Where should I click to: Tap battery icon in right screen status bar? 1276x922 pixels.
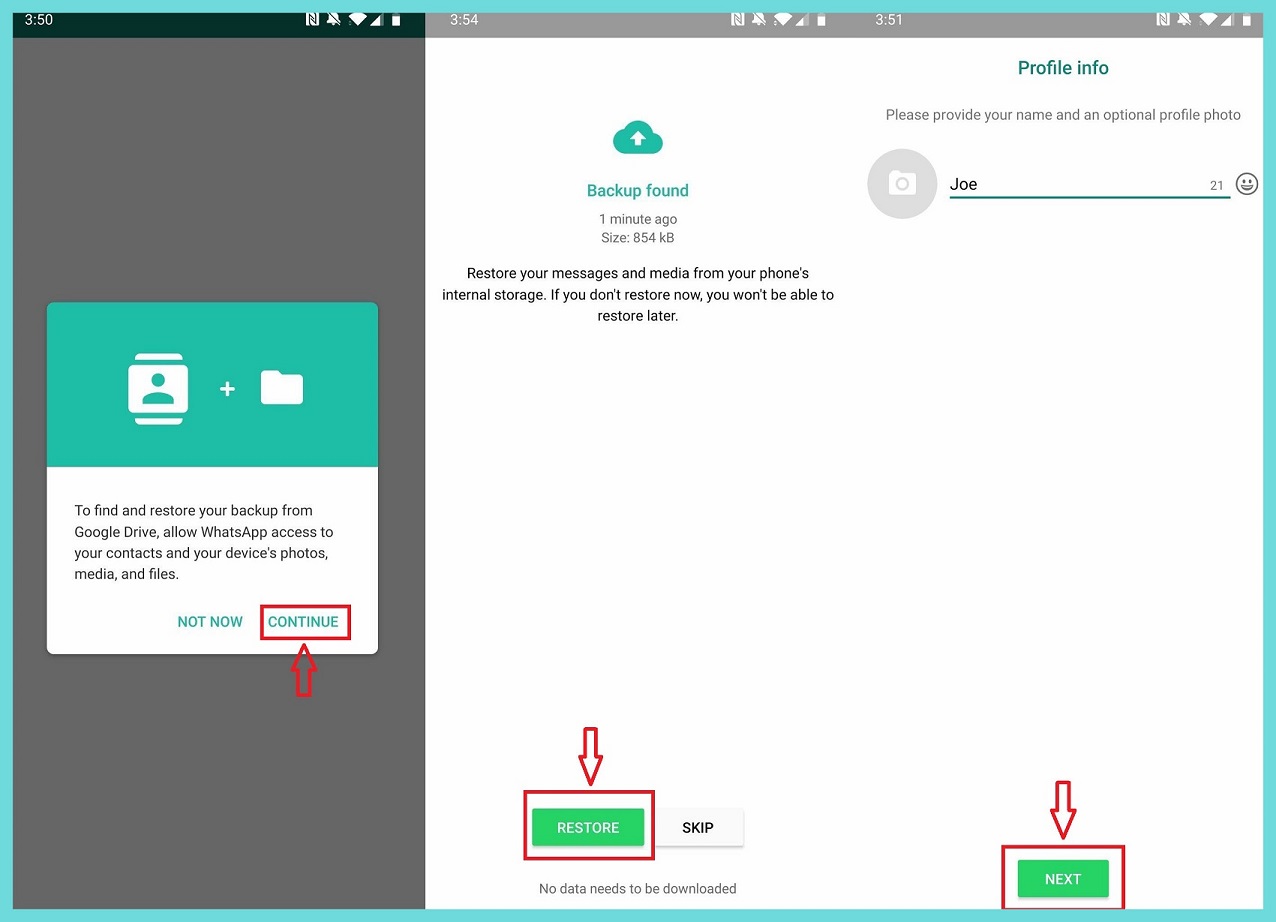point(1246,19)
